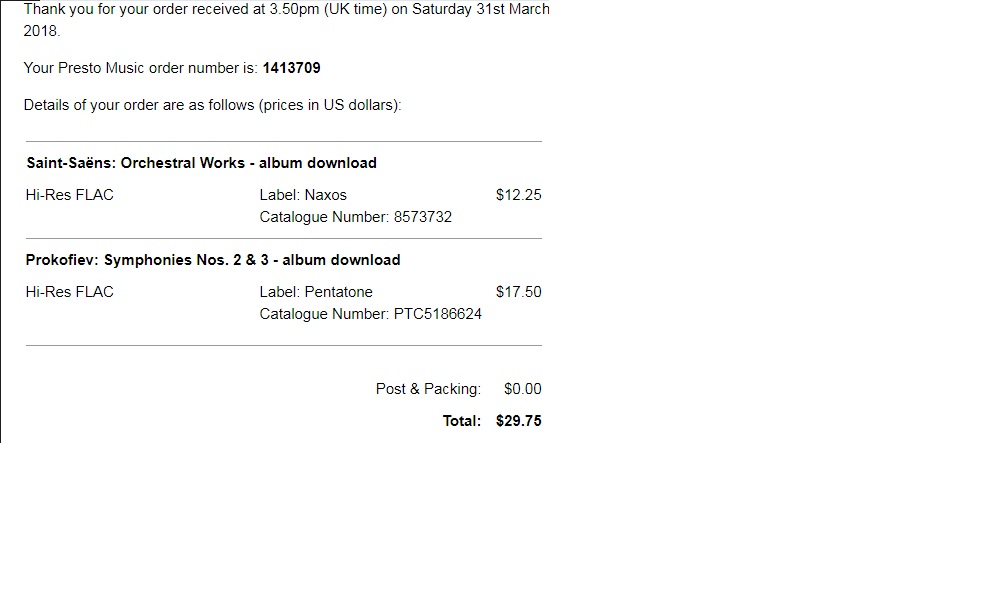Click 'Details of your order are as follows' line
The height and width of the screenshot is (600, 1000).
pyautogui.click(x=212, y=105)
